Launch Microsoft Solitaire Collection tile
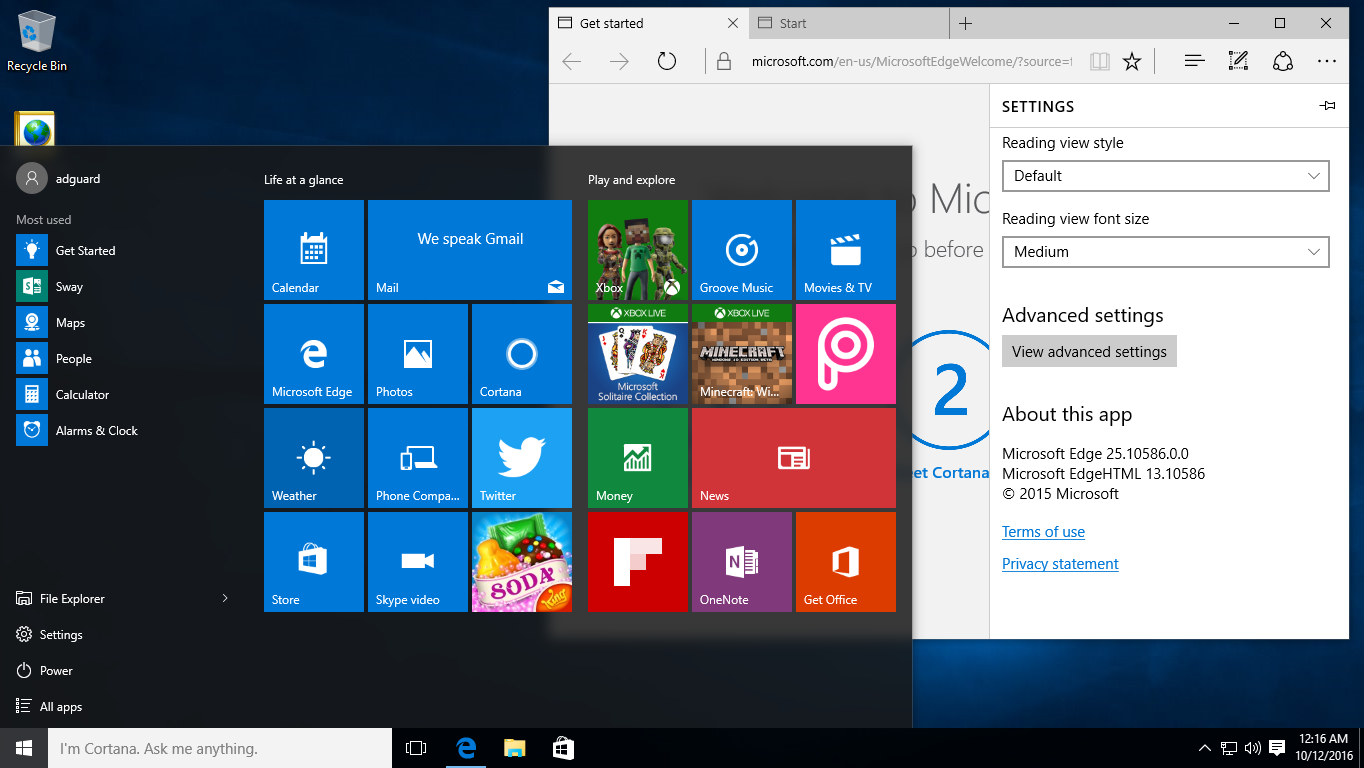Screen dimensions: 1364x768 (x=638, y=354)
